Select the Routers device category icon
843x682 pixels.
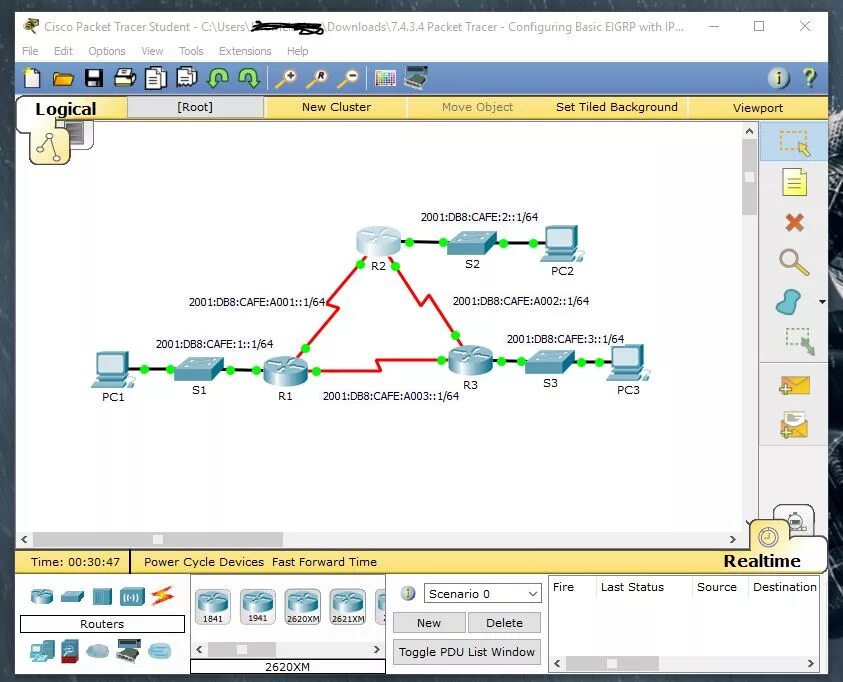point(42,596)
